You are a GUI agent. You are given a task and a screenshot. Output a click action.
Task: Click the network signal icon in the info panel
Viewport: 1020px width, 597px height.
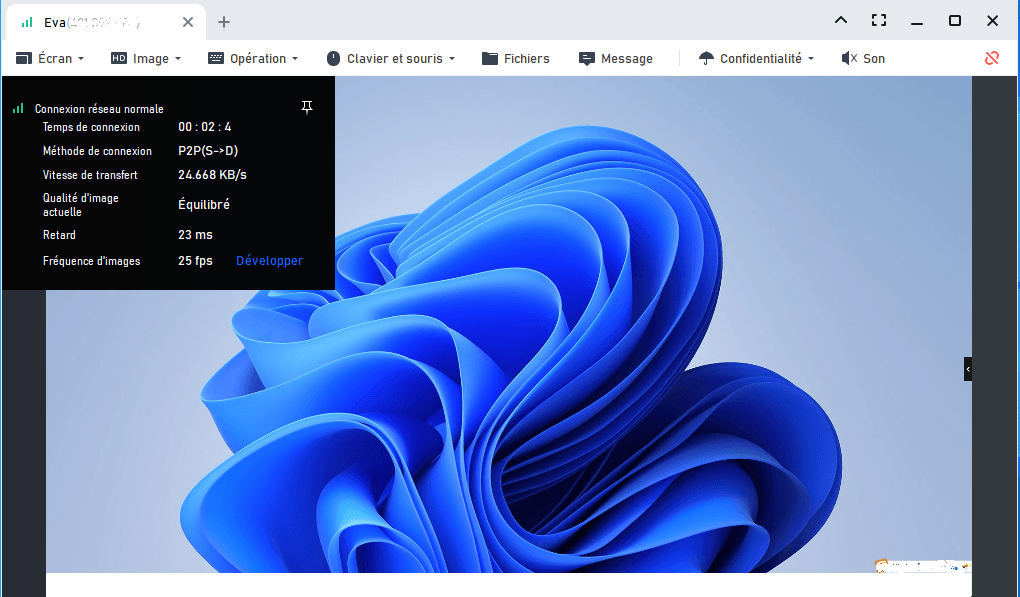click(18, 109)
